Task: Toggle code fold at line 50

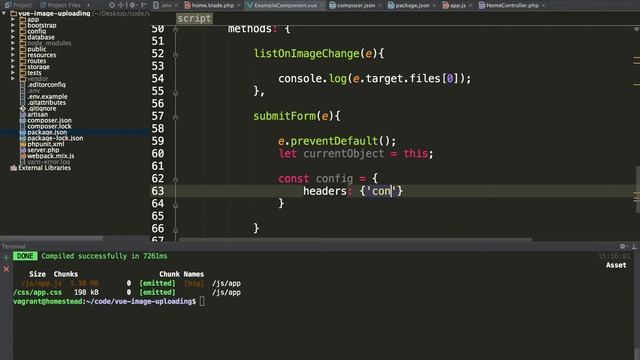Action: pos(176,29)
